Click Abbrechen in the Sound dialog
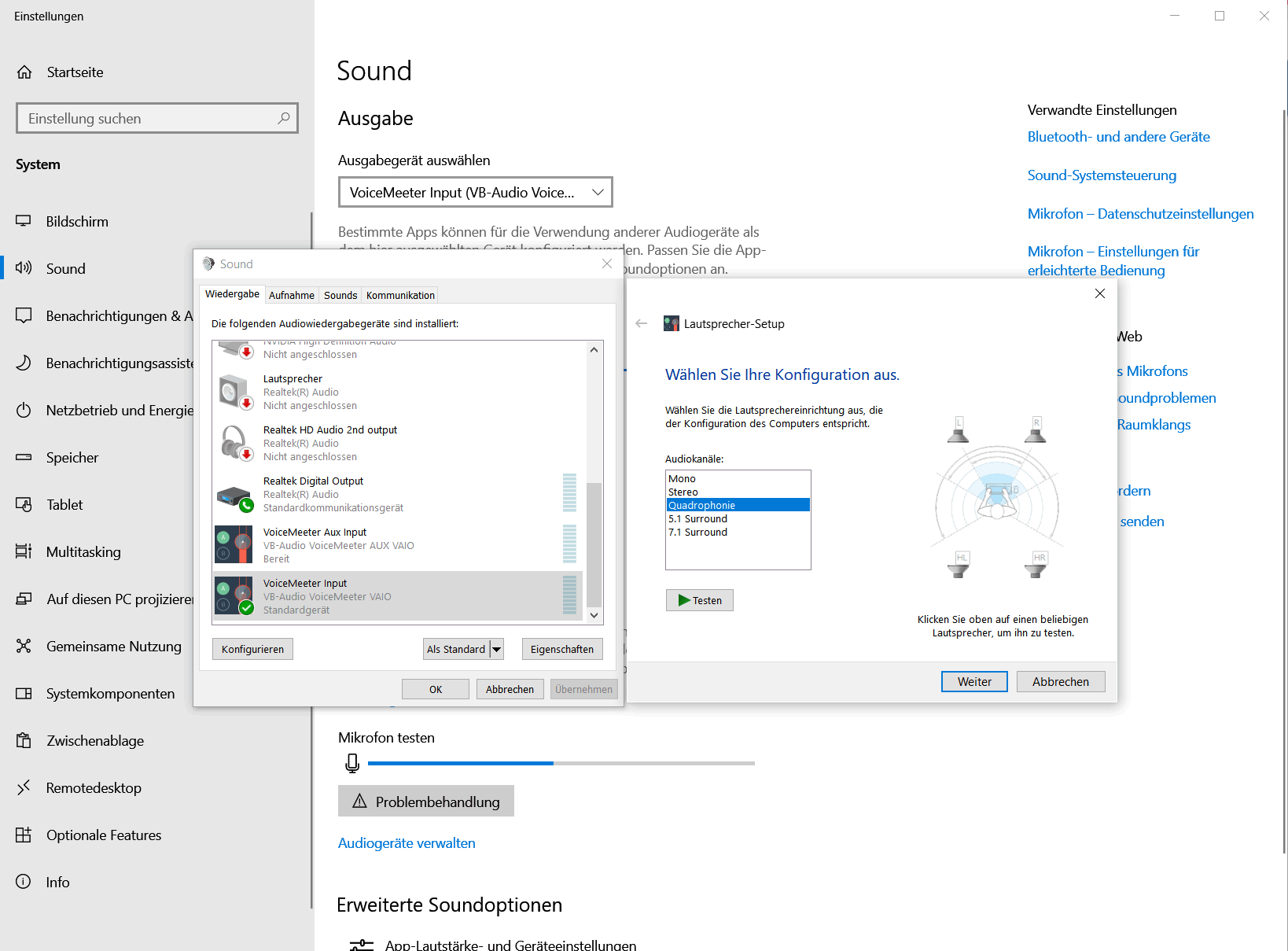The height and width of the screenshot is (951, 1288). tap(510, 689)
